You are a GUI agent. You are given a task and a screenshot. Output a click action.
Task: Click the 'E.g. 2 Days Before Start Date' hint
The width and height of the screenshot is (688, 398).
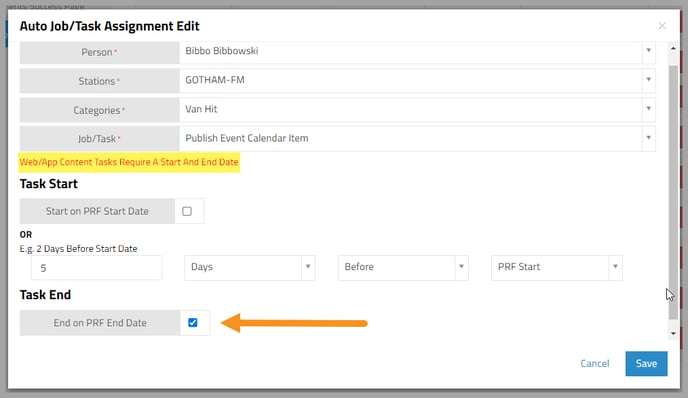pos(78,248)
